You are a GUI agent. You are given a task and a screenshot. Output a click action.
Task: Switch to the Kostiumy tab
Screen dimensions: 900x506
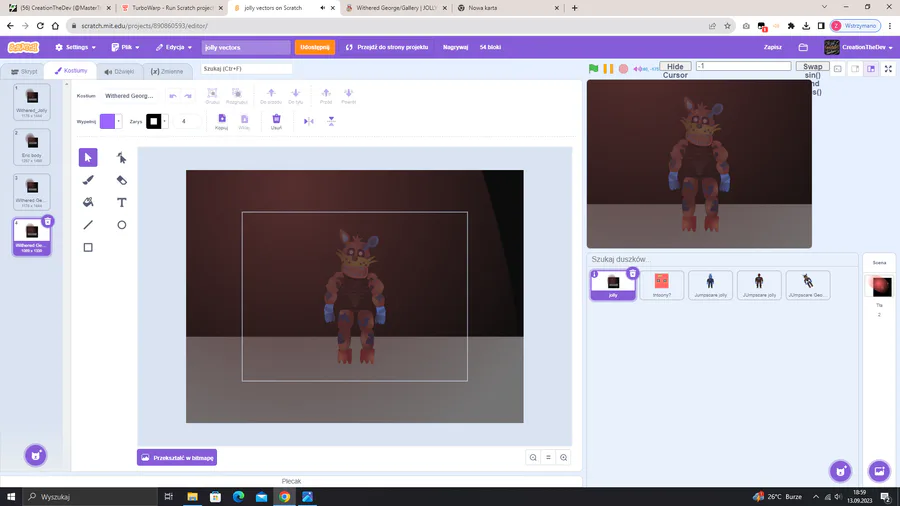(x=71, y=71)
